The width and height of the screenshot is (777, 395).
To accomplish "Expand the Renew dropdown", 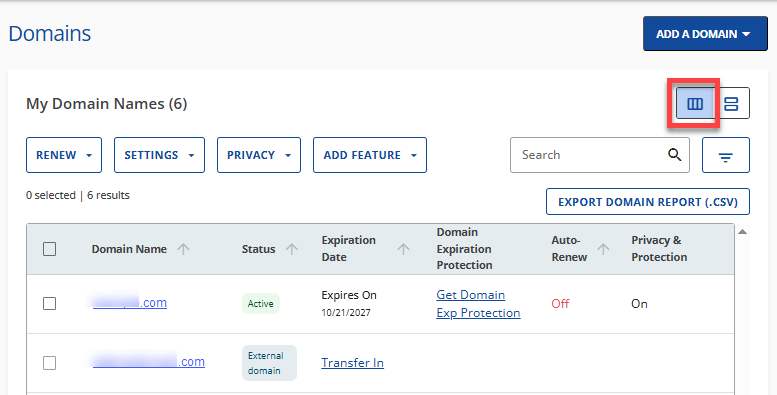I will coord(64,155).
